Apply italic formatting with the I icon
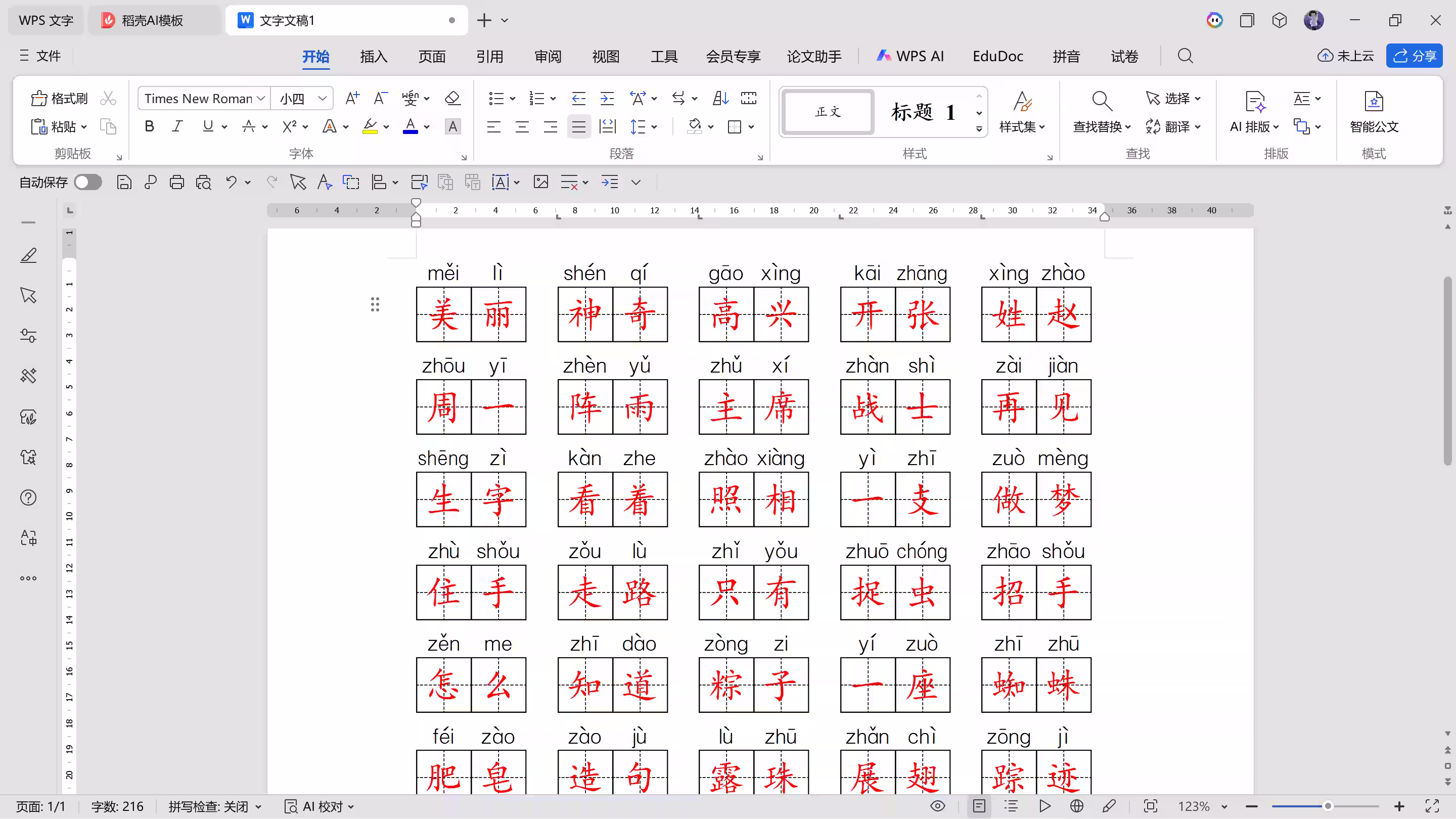 (x=177, y=126)
